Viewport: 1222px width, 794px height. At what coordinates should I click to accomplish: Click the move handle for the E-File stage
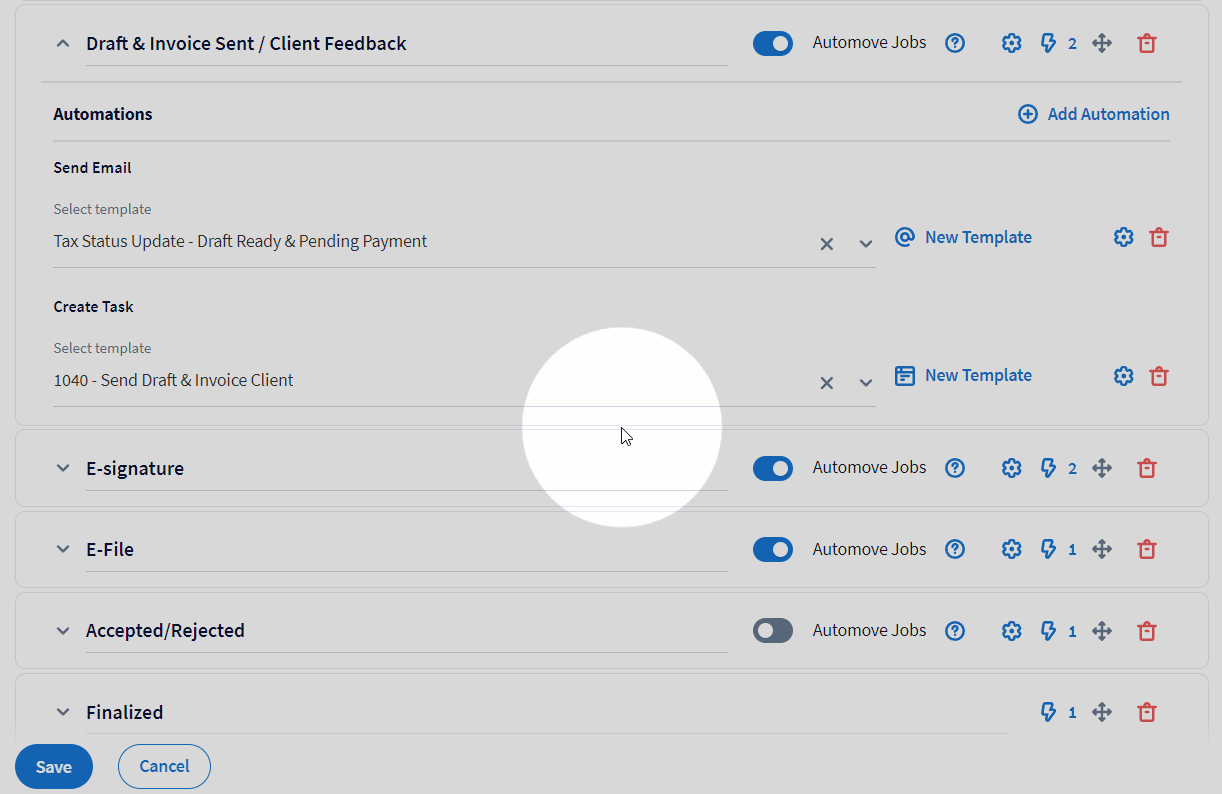point(1101,548)
